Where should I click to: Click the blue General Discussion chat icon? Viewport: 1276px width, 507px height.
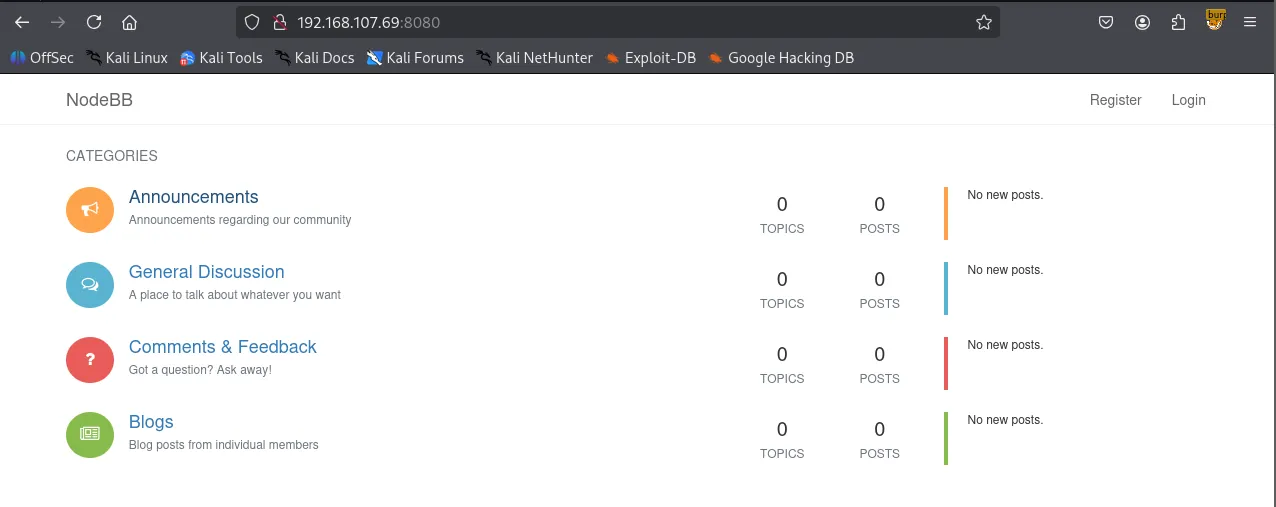[90, 284]
